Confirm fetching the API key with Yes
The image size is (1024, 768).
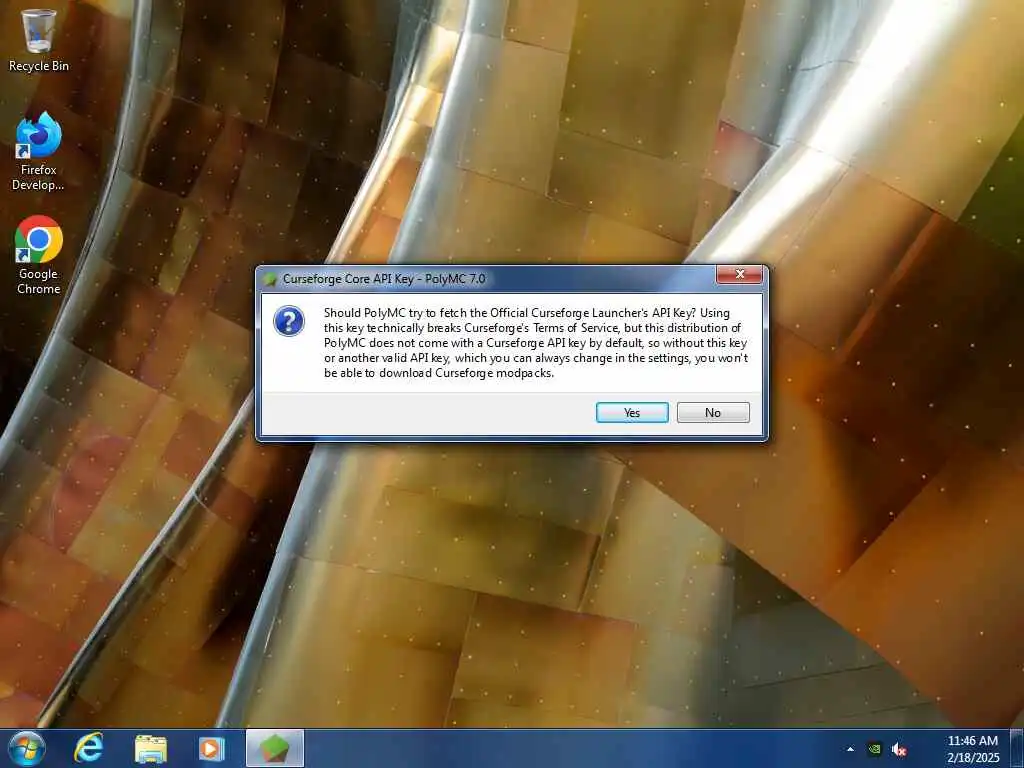coord(632,413)
